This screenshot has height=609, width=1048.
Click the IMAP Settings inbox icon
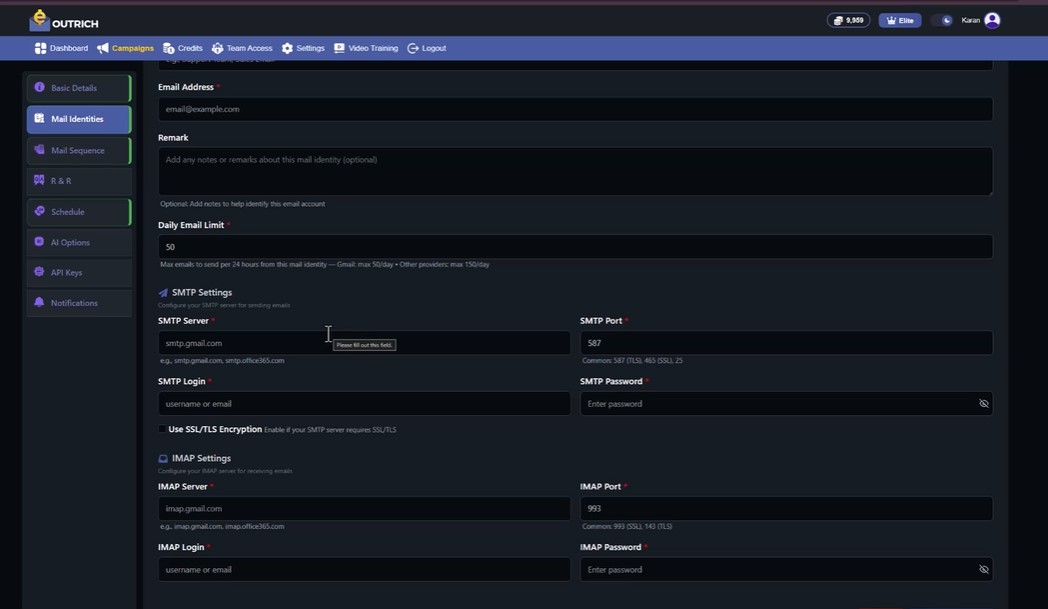pyautogui.click(x=163, y=459)
